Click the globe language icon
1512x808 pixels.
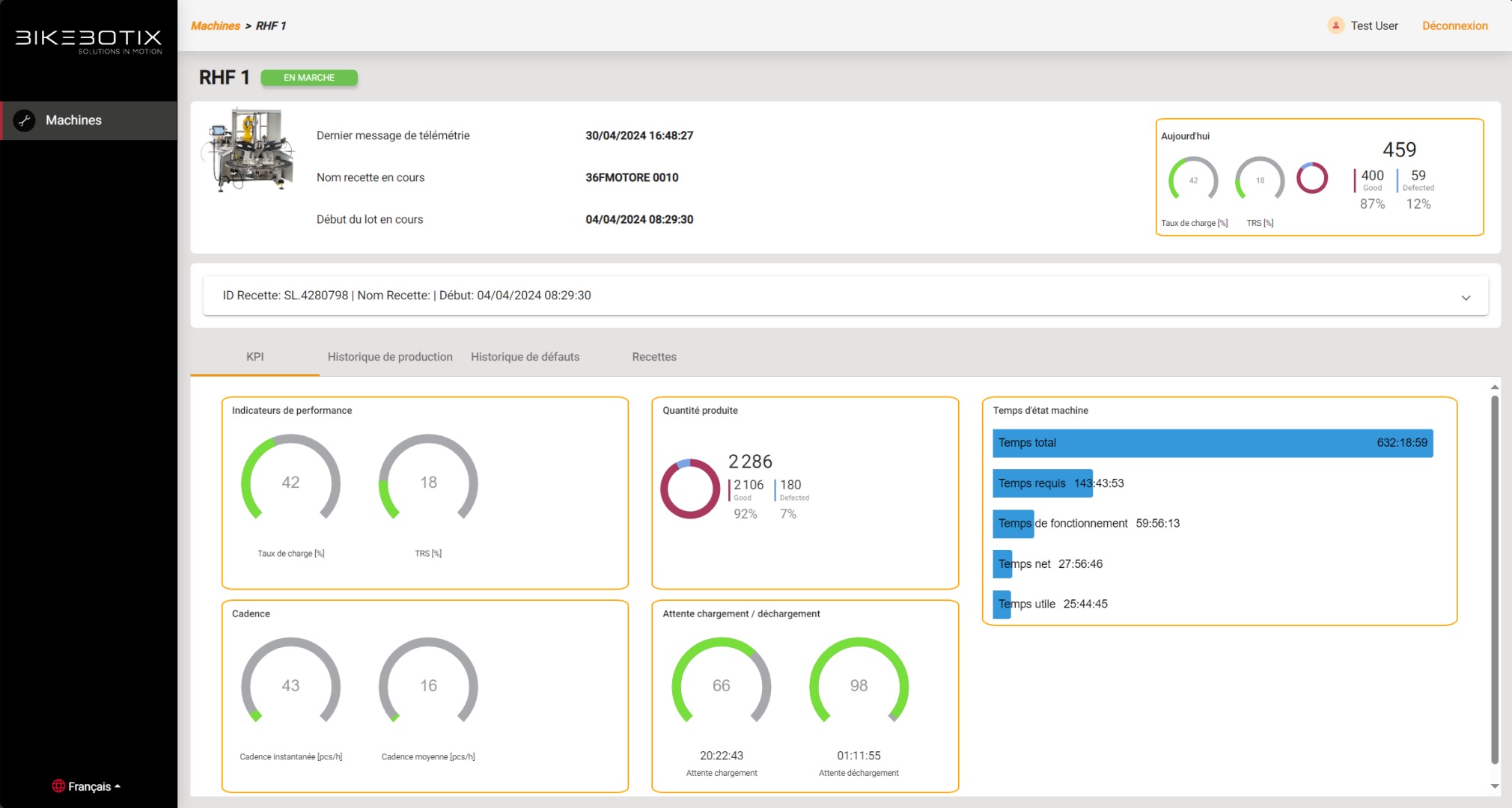58,786
